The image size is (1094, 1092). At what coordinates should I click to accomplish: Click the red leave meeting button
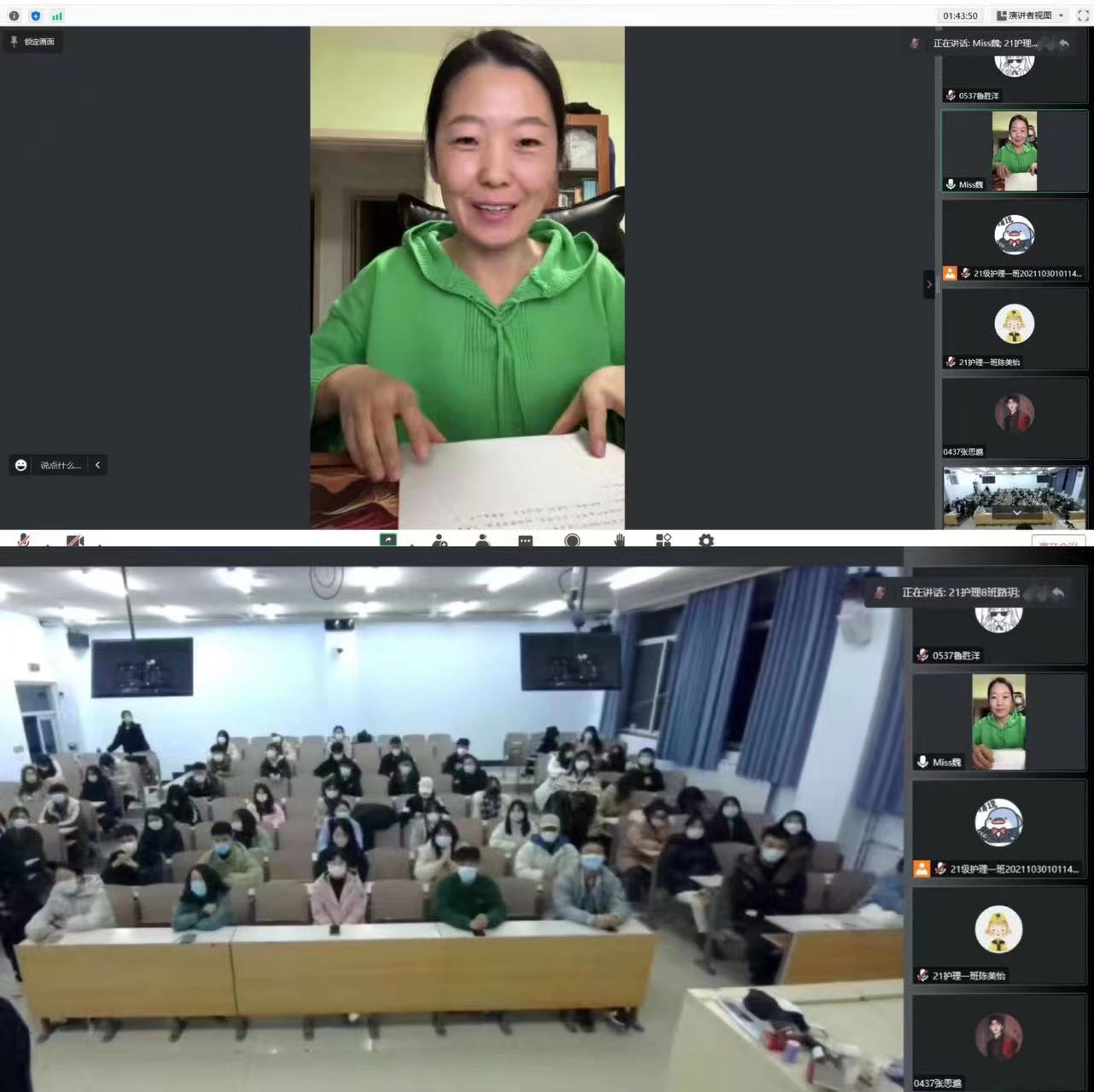point(1058,541)
